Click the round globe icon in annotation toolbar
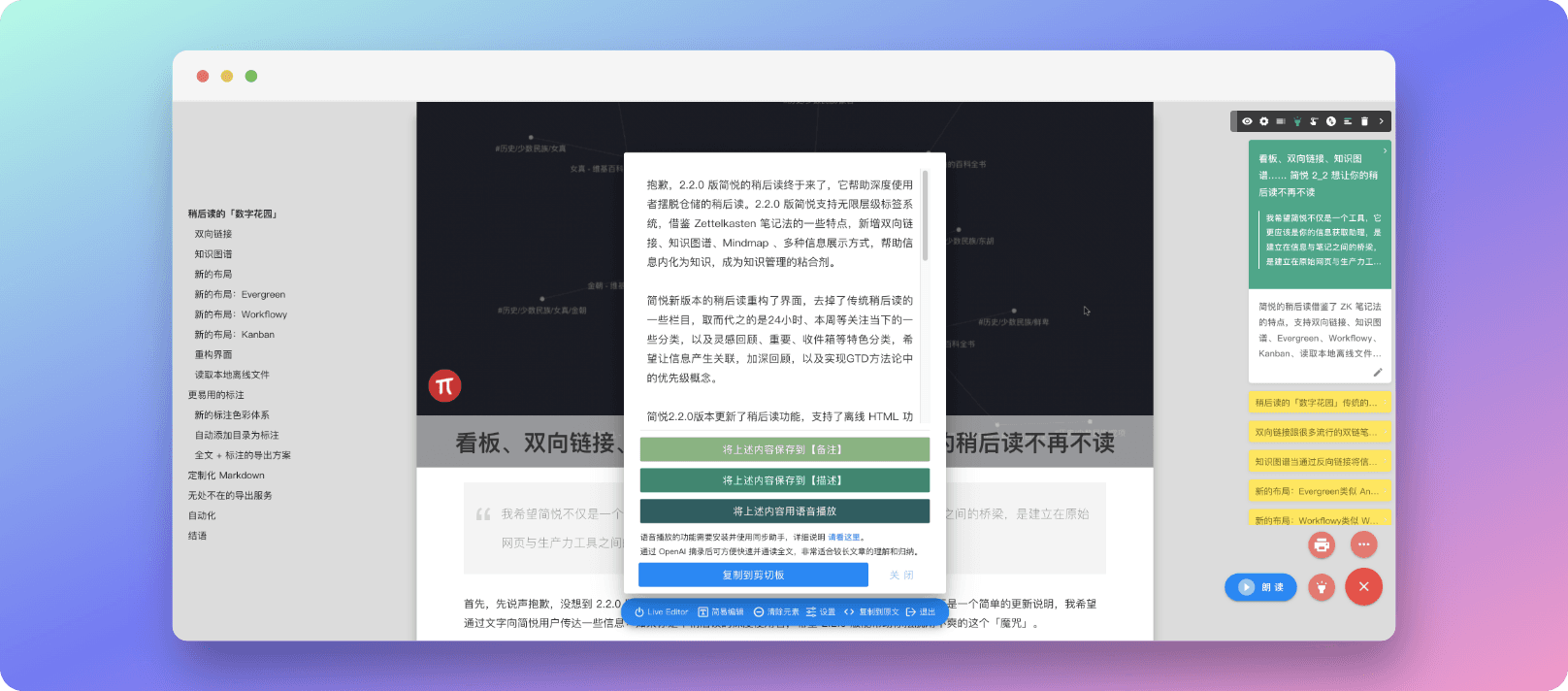 click(x=1331, y=121)
